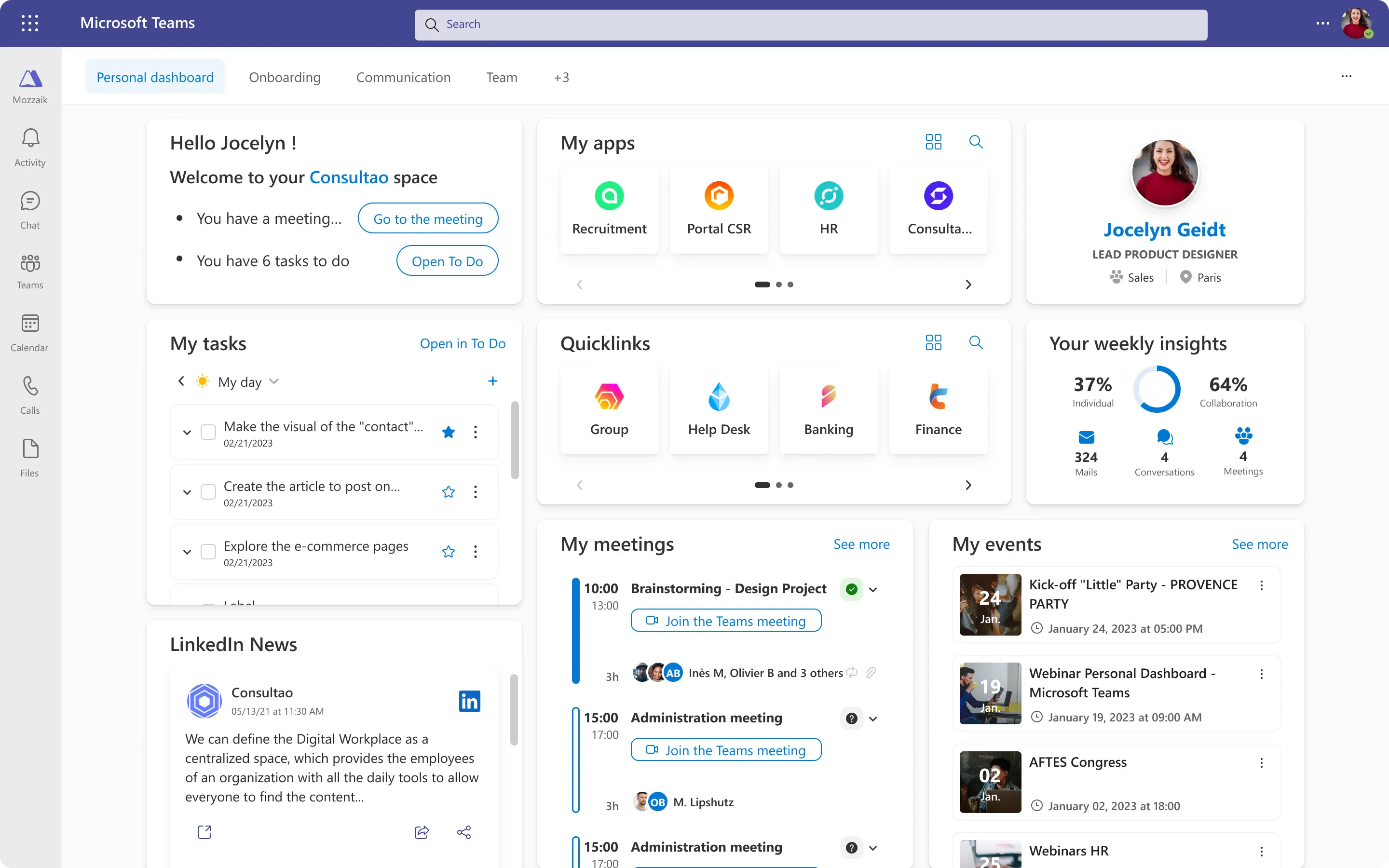
Task: Expand the Administration meeting entry
Action: (x=873, y=718)
